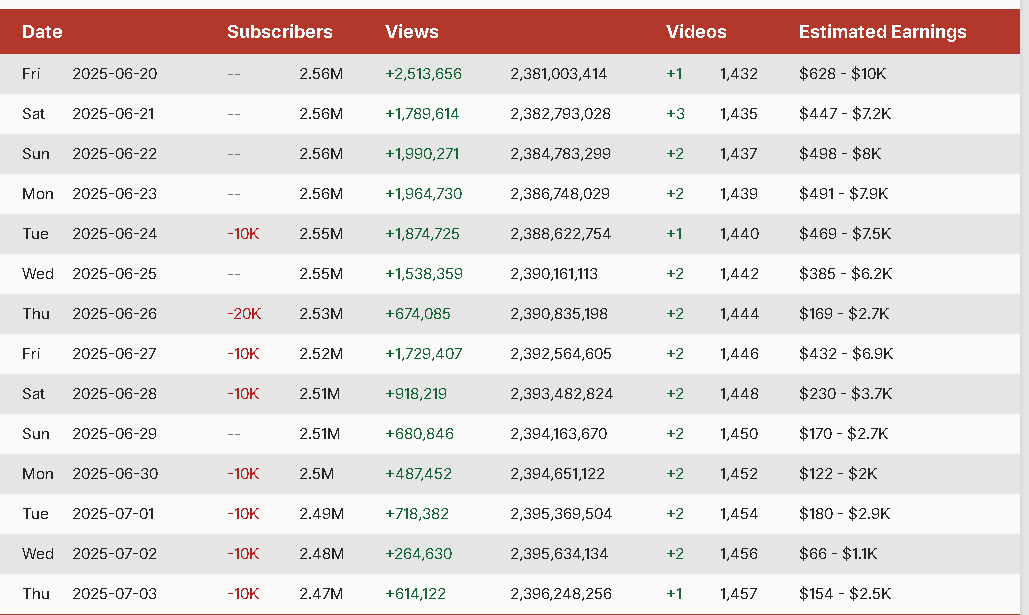
Task: Click the views gain +1,789,614
Action: pos(422,114)
